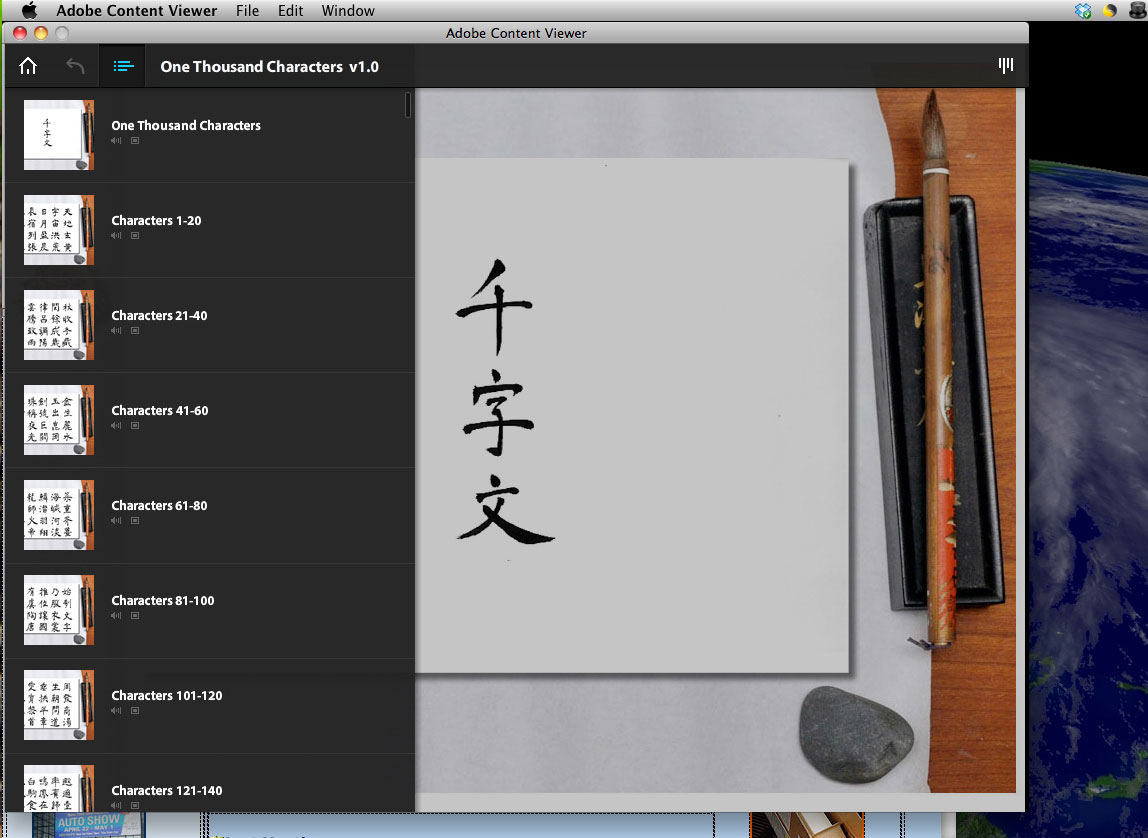Click the audio icon under Characters 21-40
Screen dimensions: 1148x838
[x=116, y=331]
